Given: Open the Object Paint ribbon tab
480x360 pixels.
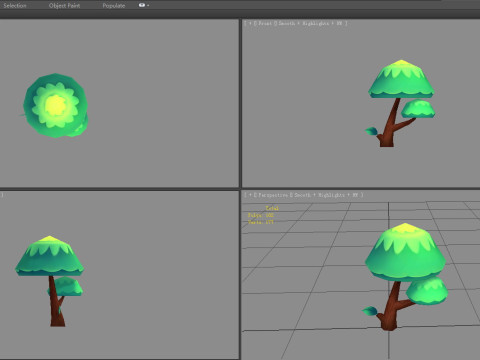Looking at the screenshot, I should point(64,6).
